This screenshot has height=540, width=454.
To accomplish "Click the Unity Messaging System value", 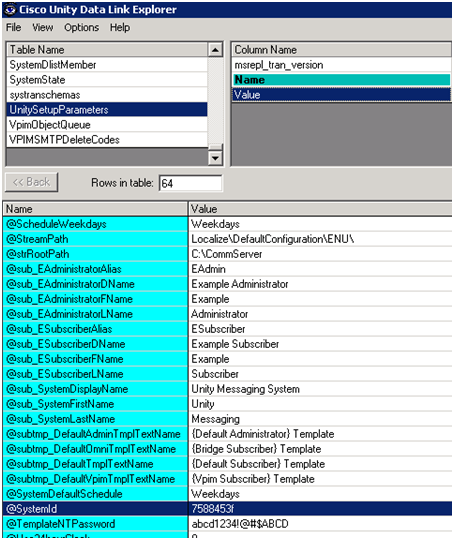I will (x=320, y=389).
